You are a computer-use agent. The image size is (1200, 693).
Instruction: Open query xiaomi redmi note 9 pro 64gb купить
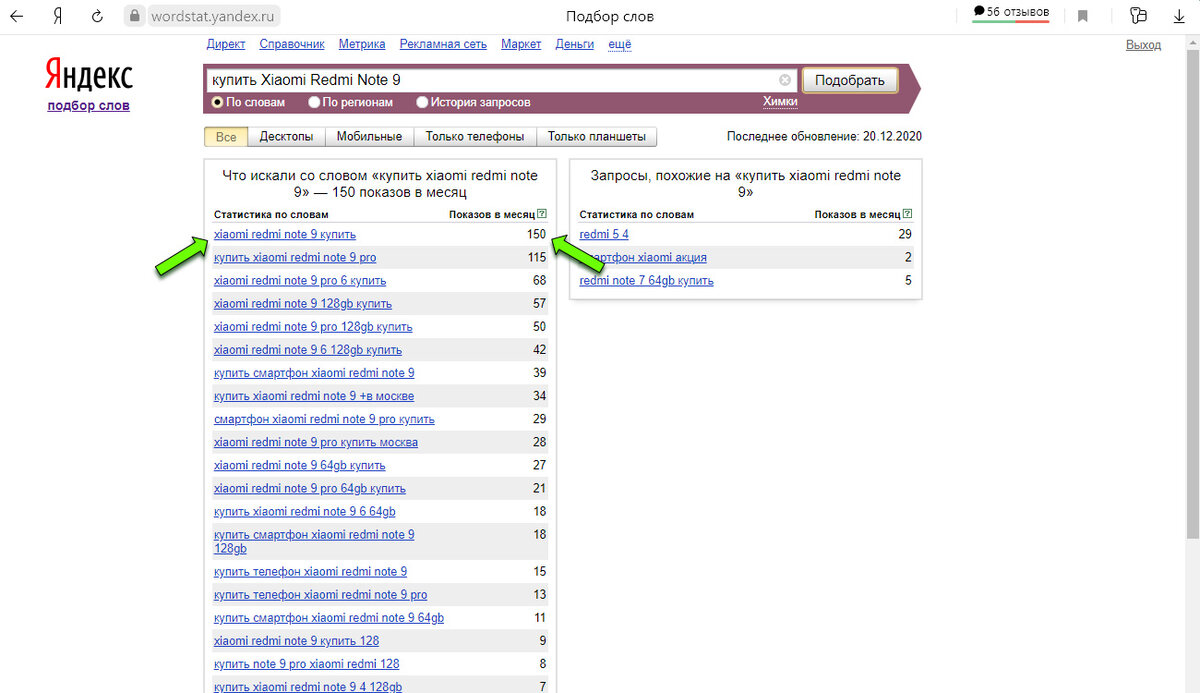pos(310,488)
